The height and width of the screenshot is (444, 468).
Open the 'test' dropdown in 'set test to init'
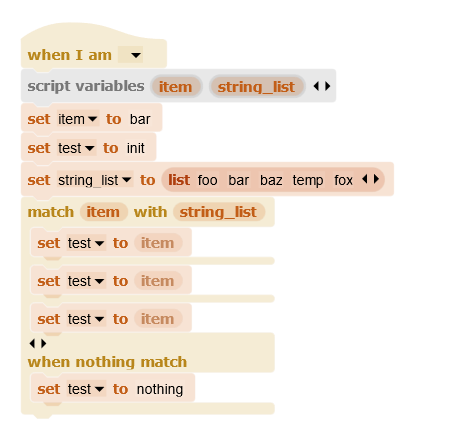[x=76, y=148]
